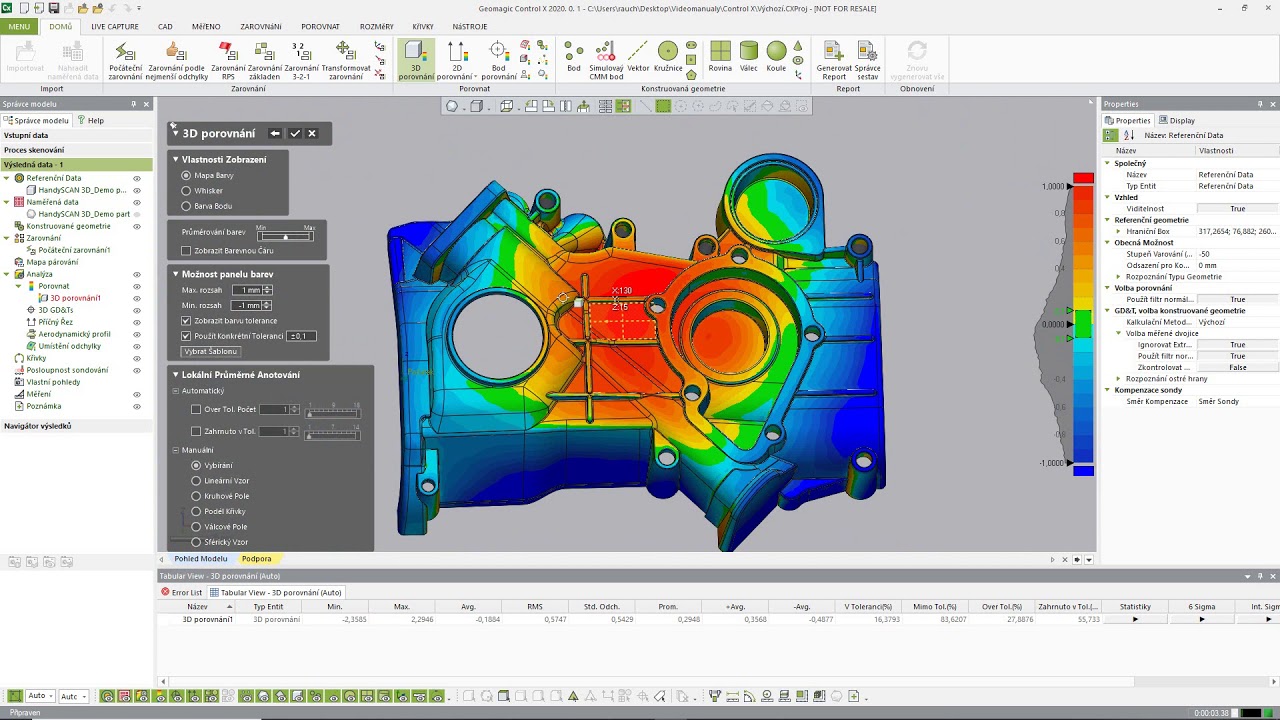This screenshot has width=1280, height=720.
Task: Toggle visibility of Referenční Data
Action: click(x=137, y=178)
